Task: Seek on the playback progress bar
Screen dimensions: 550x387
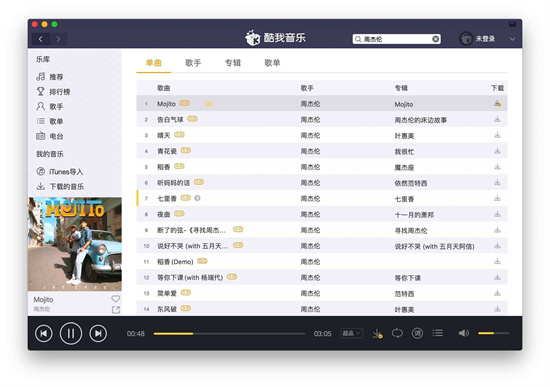Action: click(x=229, y=333)
